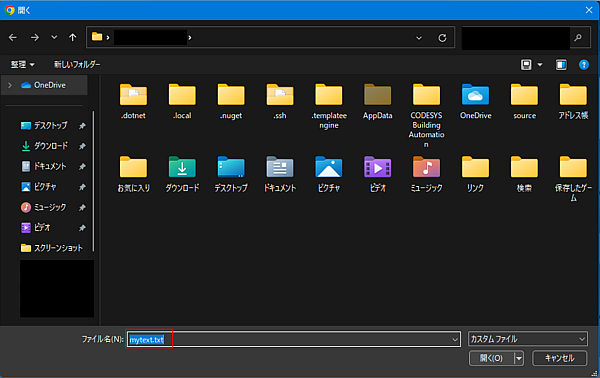Expand the OneDrive tree node
600x378 pixels.
[10, 85]
